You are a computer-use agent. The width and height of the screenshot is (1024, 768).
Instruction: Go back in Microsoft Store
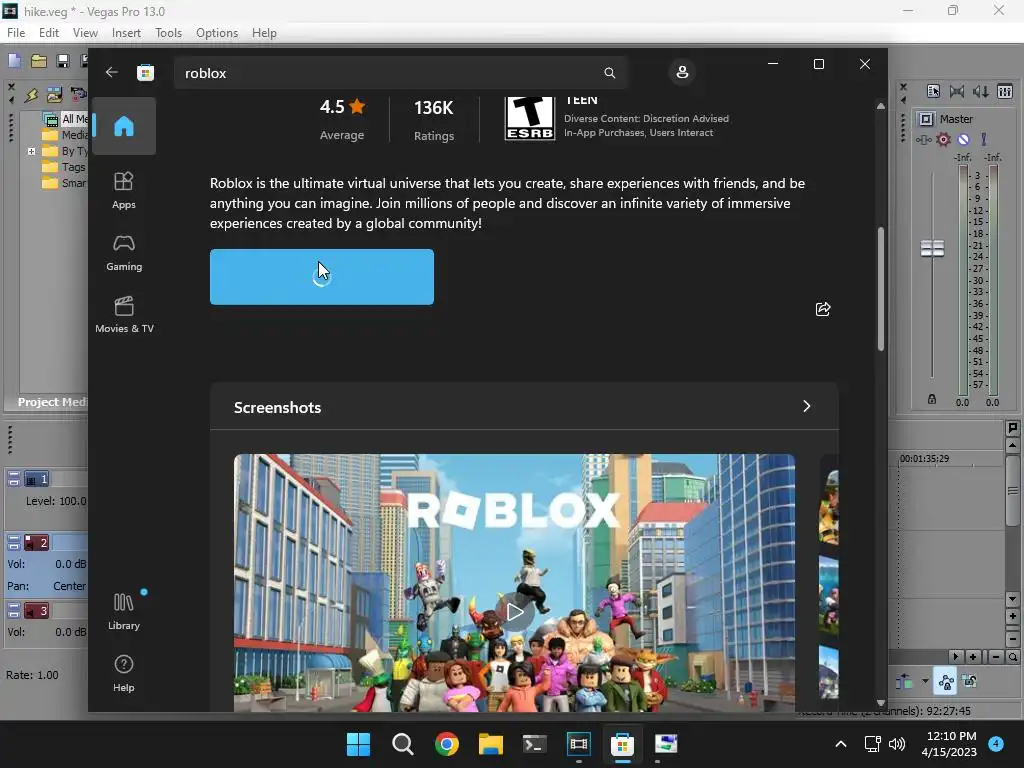tap(112, 72)
